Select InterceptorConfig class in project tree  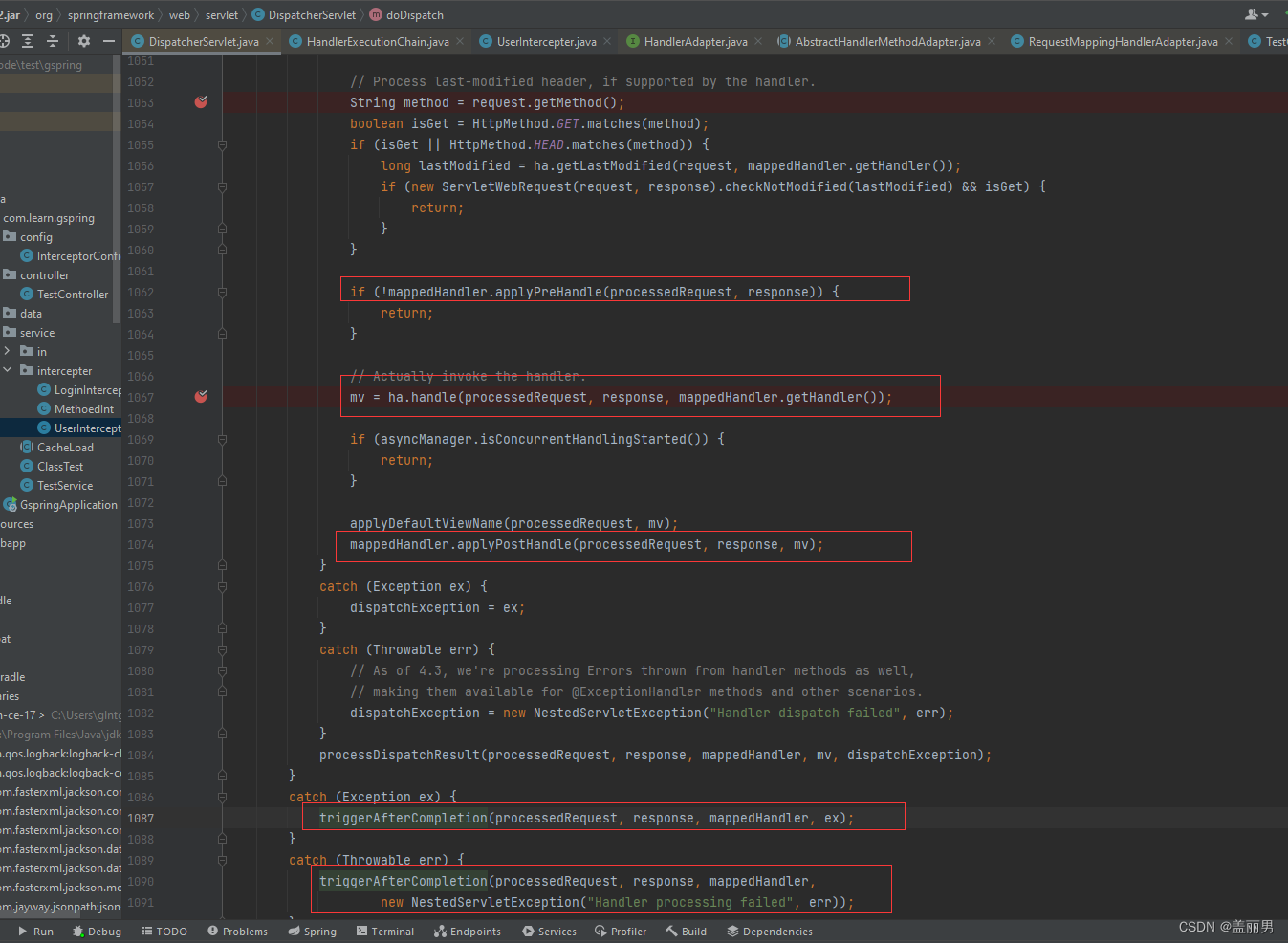pyautogui.click(x=71, y=255)
